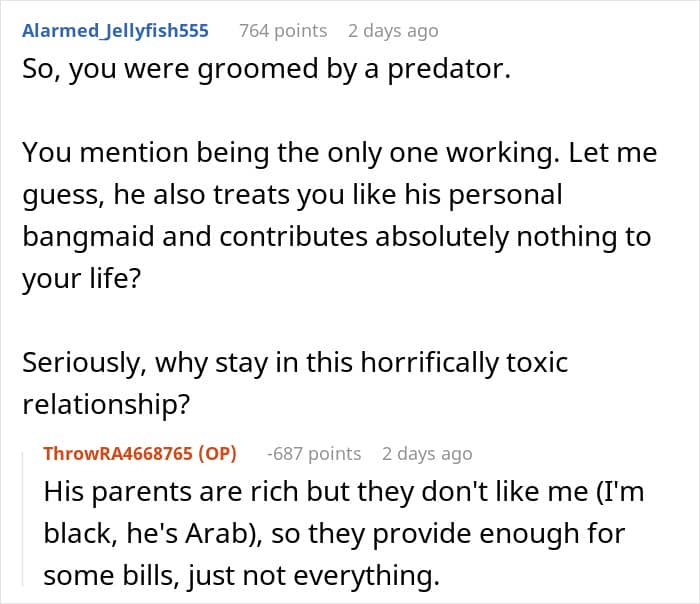Click the -687 points score
Screen dimensions: 700x604
click(314, 454)
